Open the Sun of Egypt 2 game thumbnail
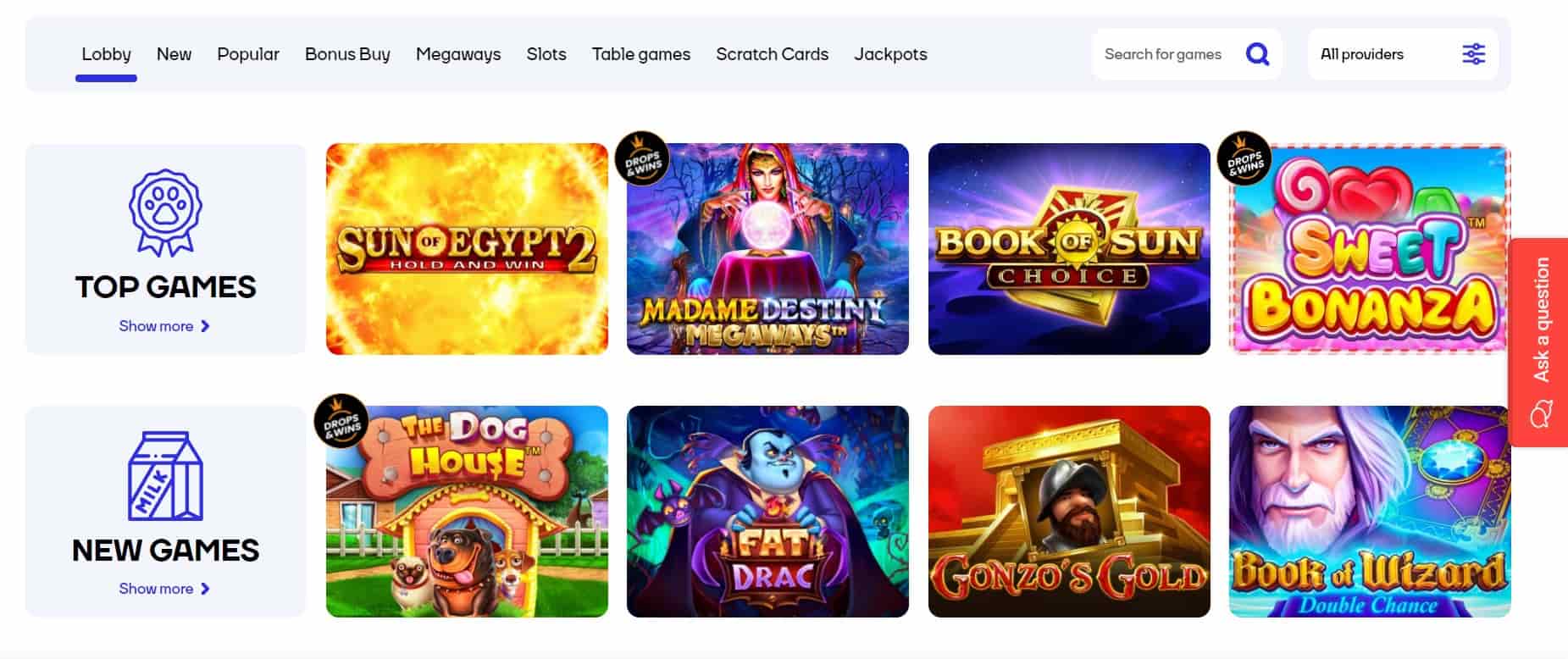Image resolution: width=1568 pixels, height=659 pixels. (467, 249)
